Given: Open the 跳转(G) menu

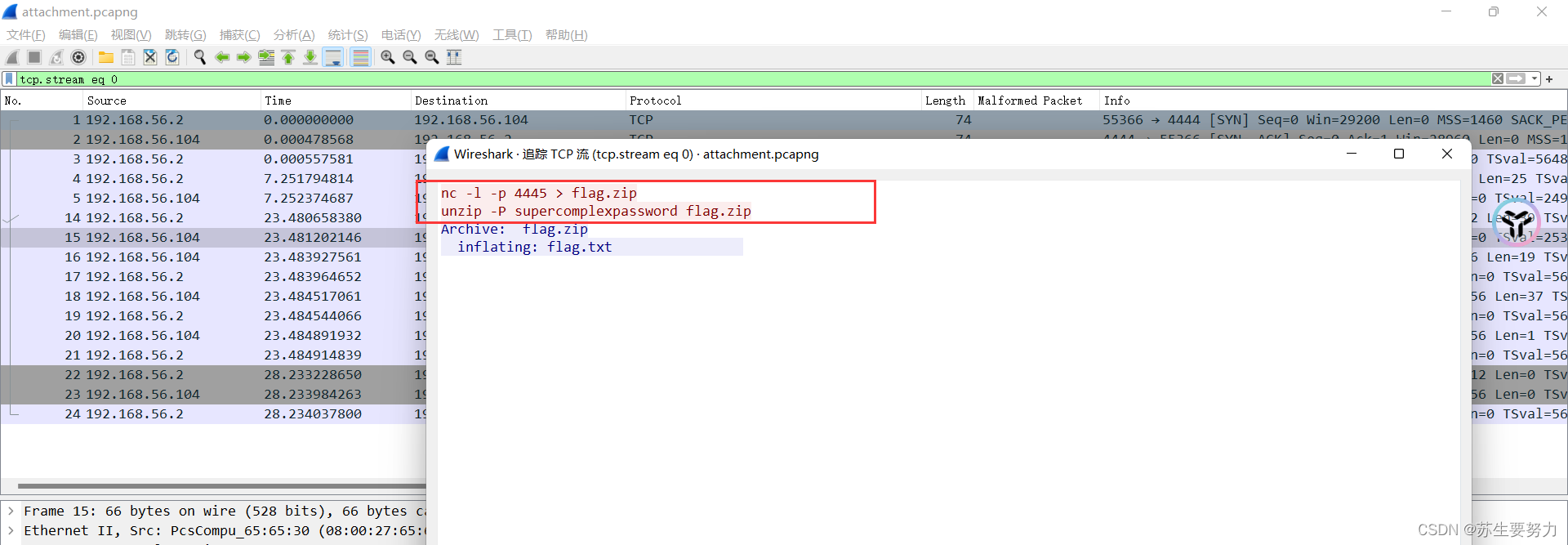Looking at the screenshot, I should click(x=185, y=35).
